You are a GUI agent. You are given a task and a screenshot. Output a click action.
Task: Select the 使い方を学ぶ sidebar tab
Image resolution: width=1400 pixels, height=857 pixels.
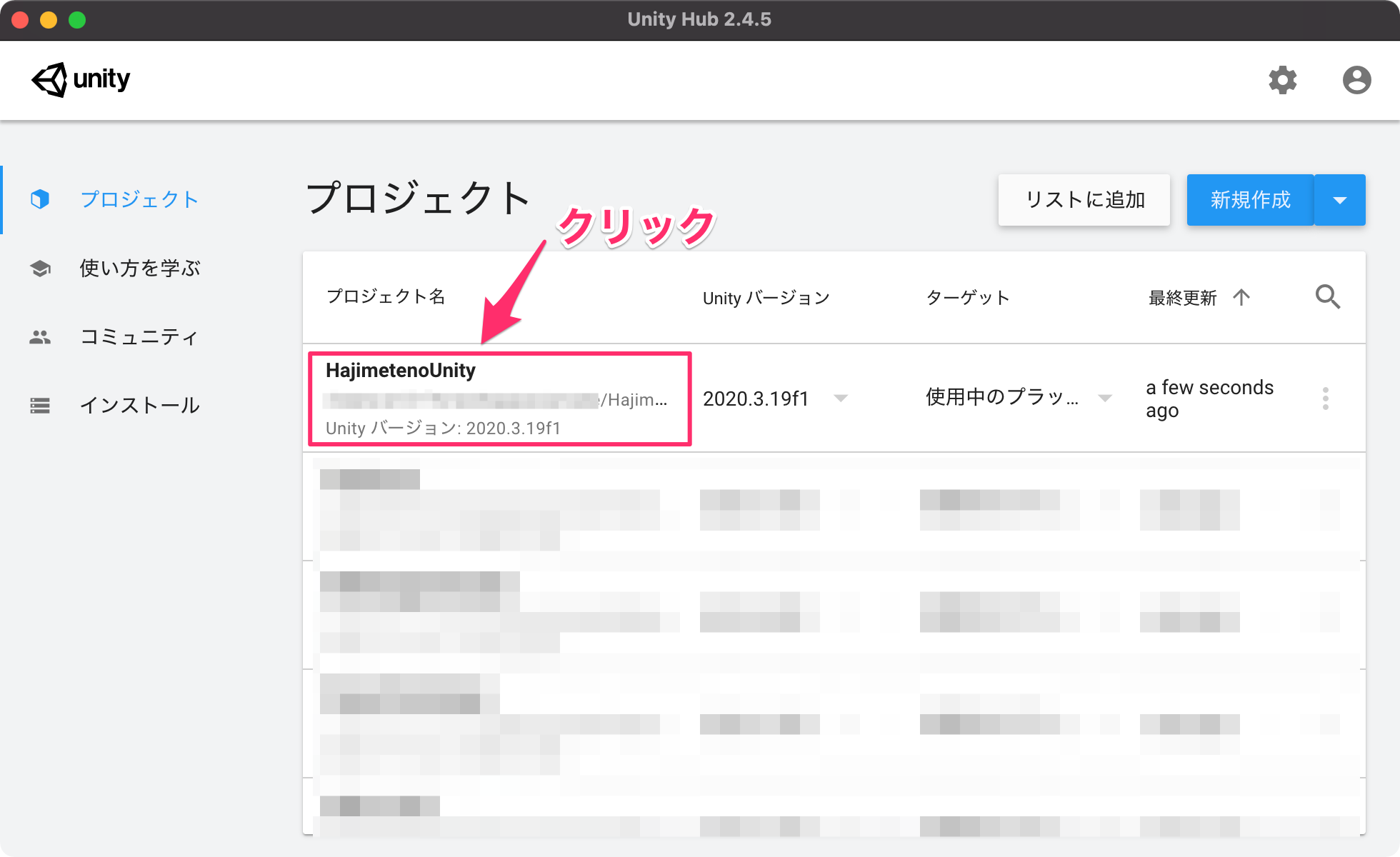pyautogui.click(x=139, y=269)
